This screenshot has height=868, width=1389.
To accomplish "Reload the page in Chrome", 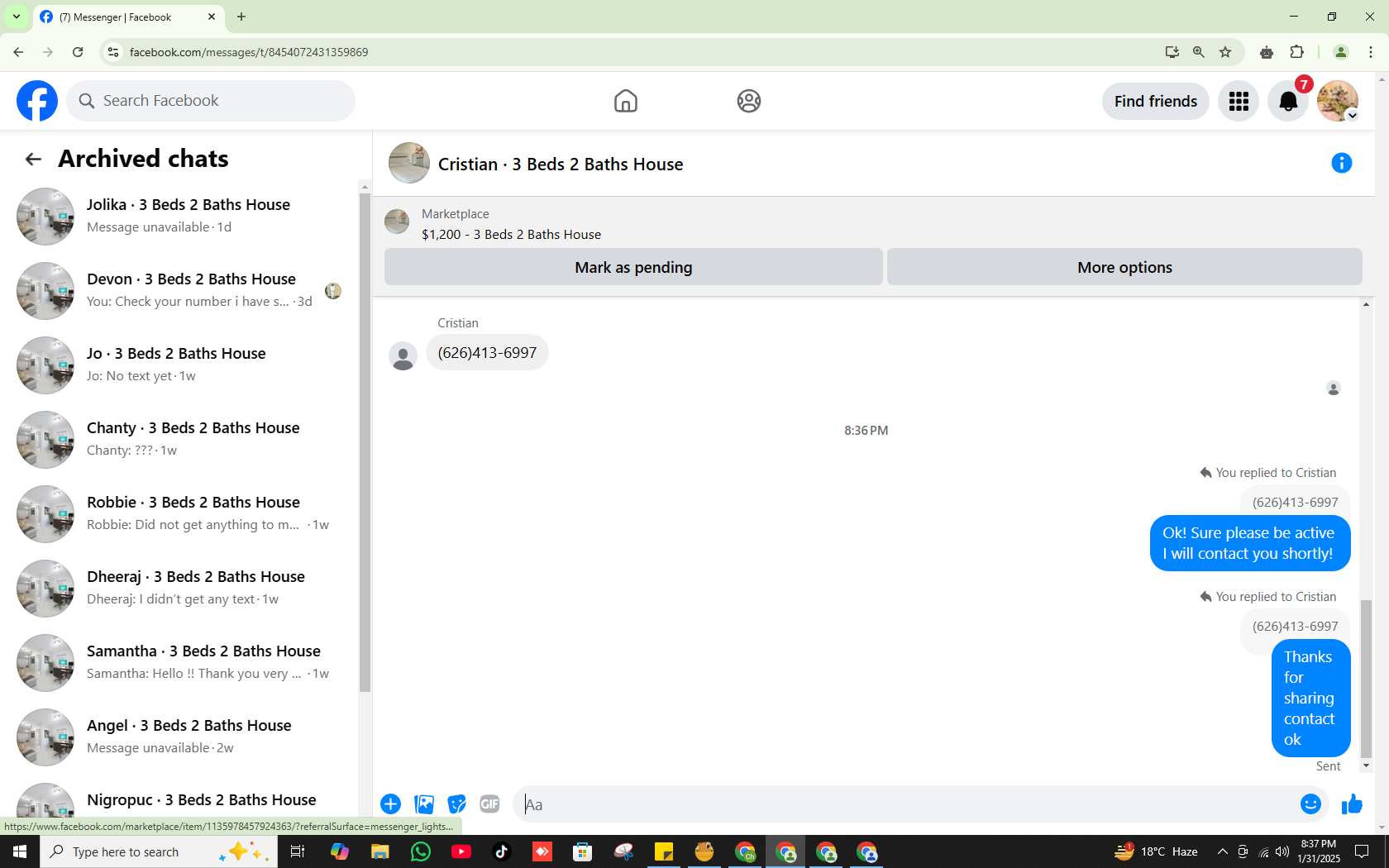I will click(x=78, y=52).
